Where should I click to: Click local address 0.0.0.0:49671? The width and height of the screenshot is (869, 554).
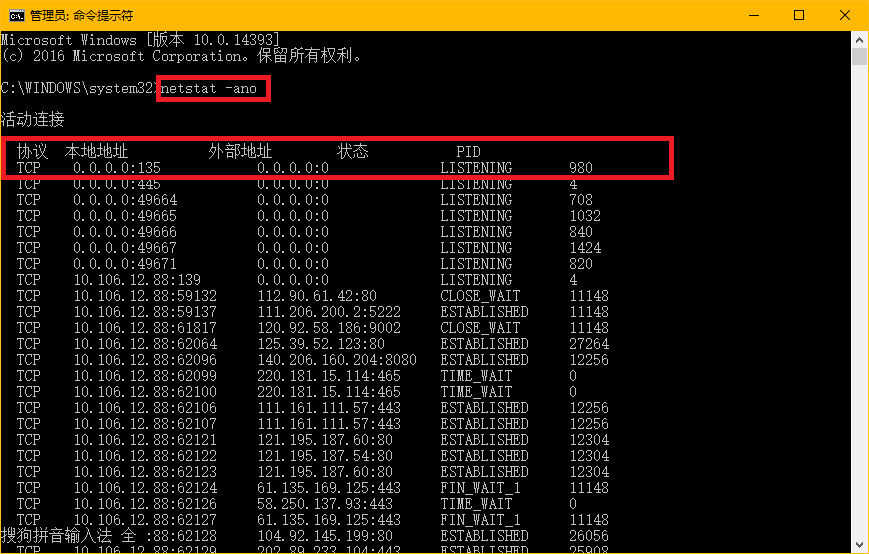coord(125,264)
